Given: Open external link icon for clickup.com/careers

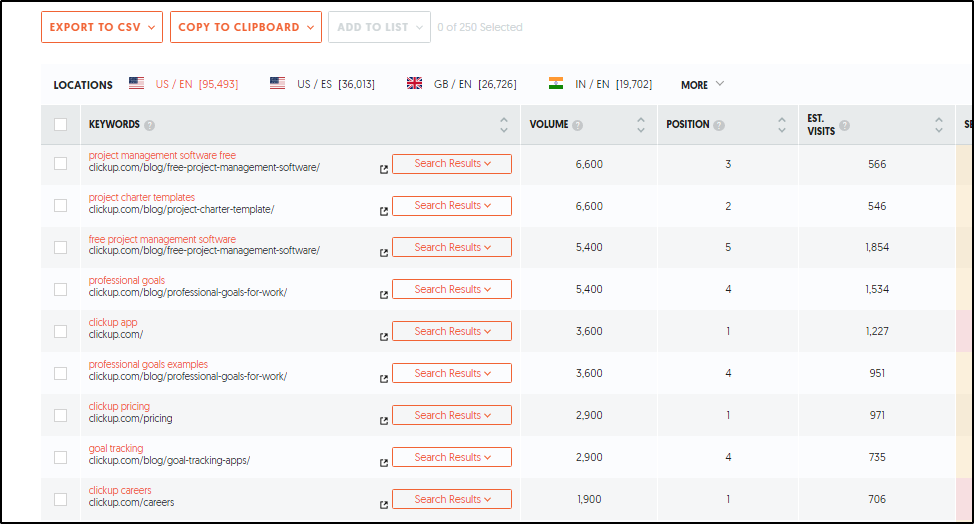Looking at the screenshot, I should click(x=384, y=505).
